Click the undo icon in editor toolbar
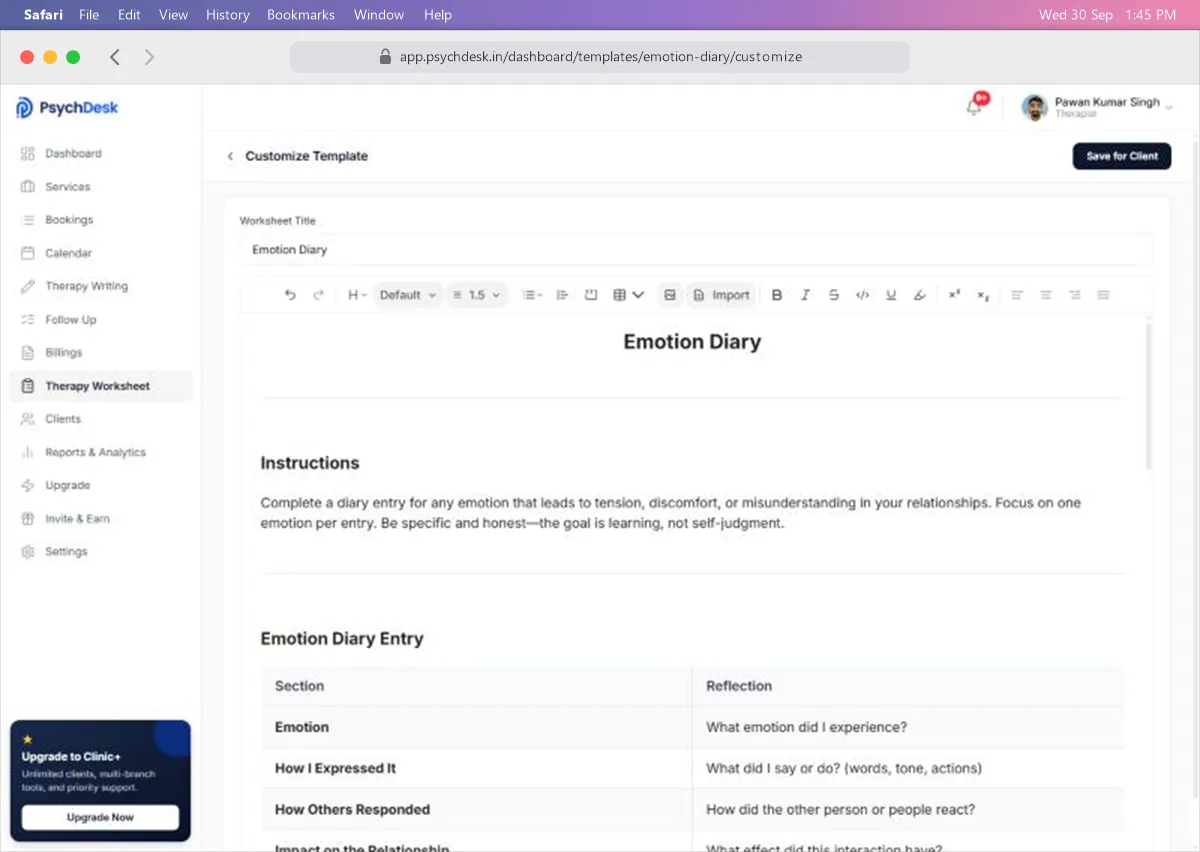 (290, 295)
